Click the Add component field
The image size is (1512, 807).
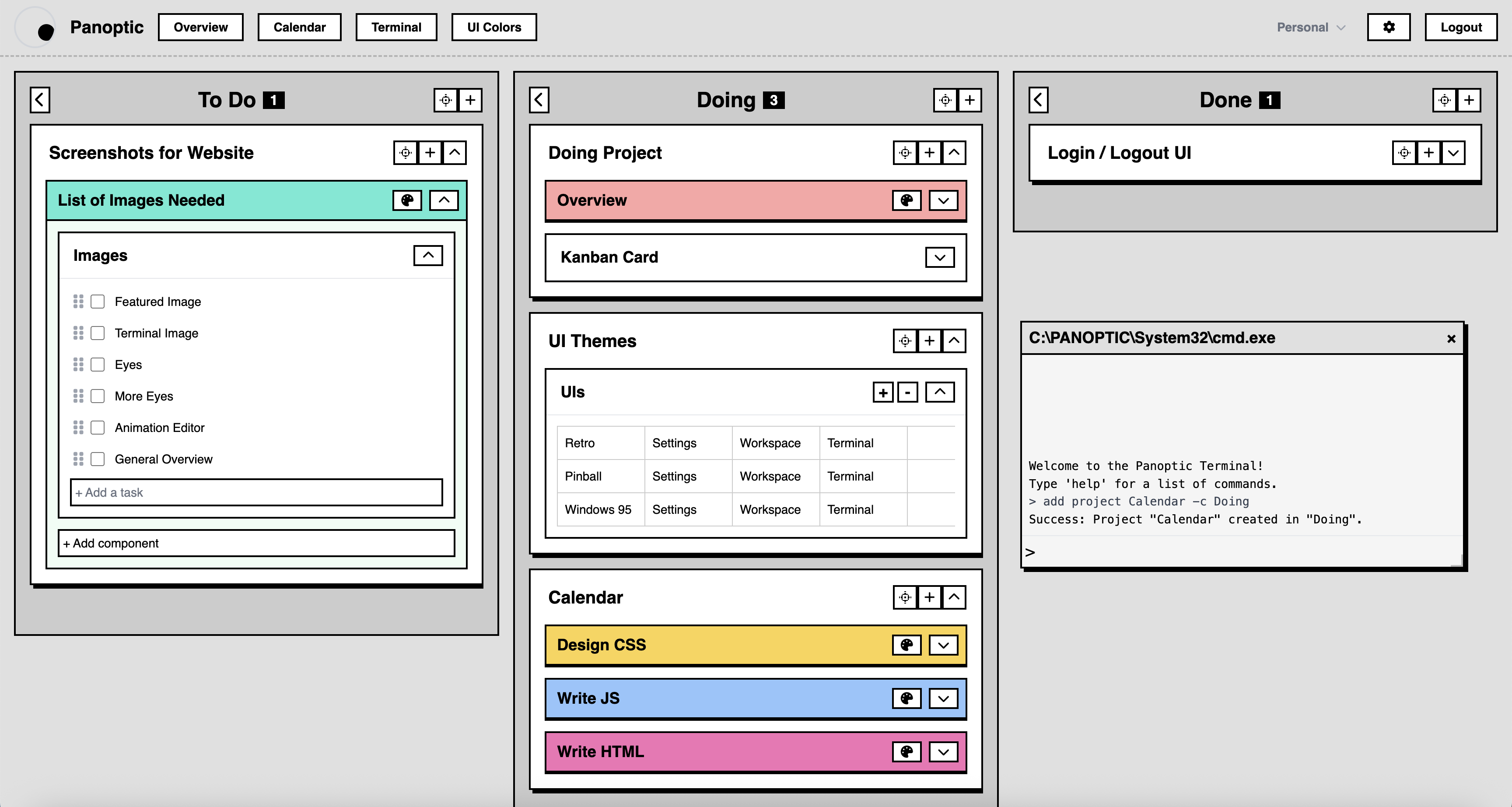point(256,543)
